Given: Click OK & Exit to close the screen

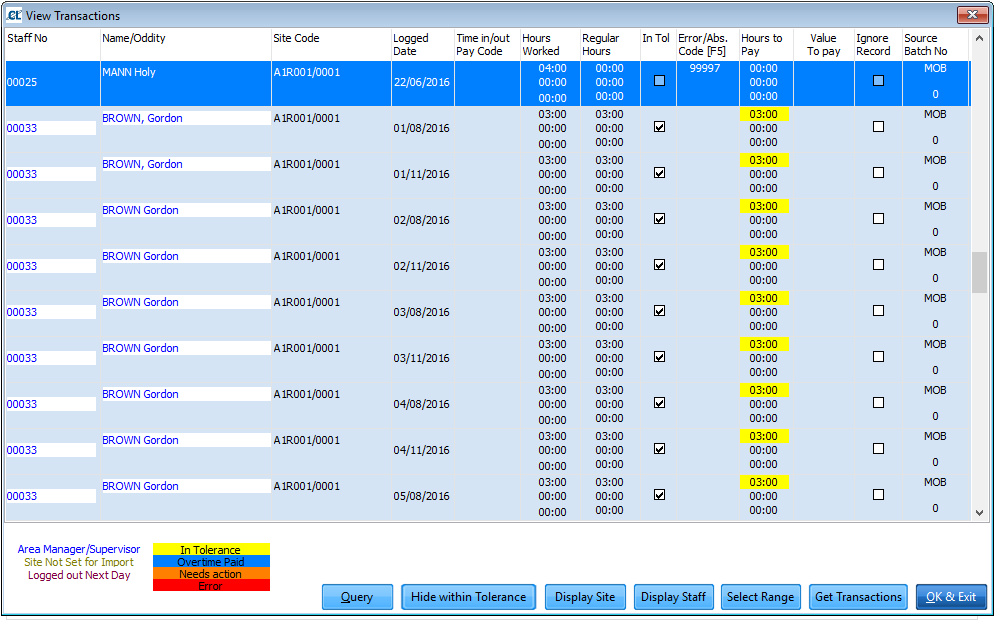Looking at the screenshot, I should [951, 596].
